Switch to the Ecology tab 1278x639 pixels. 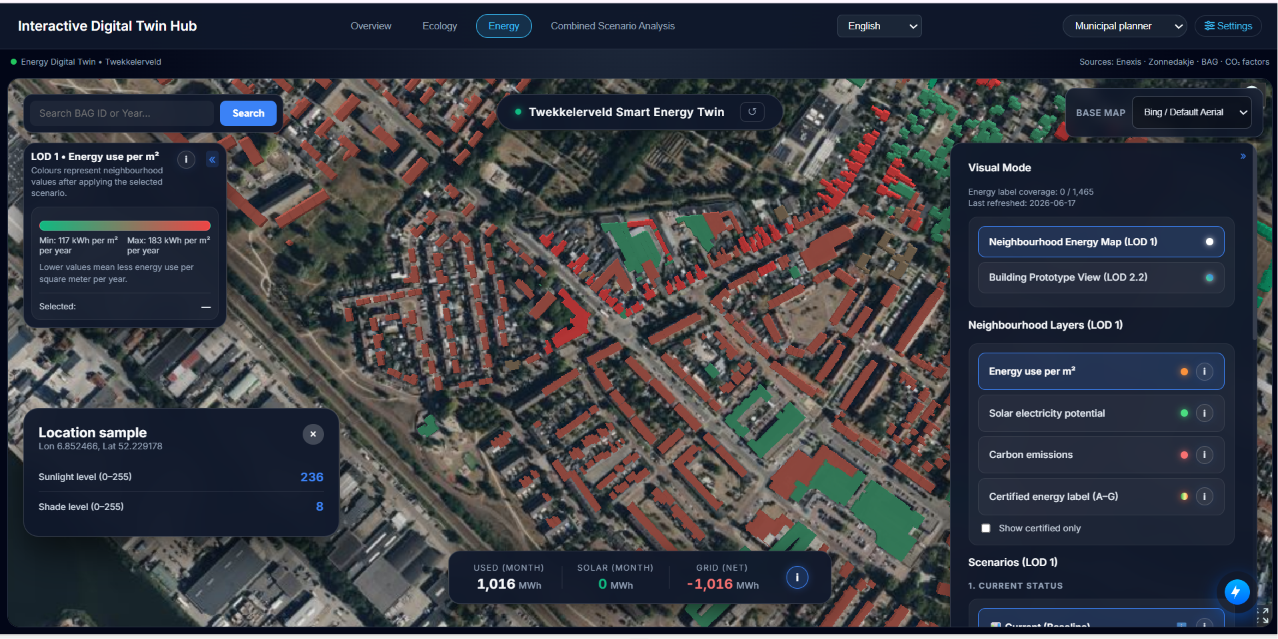click(x=440, y=26)
